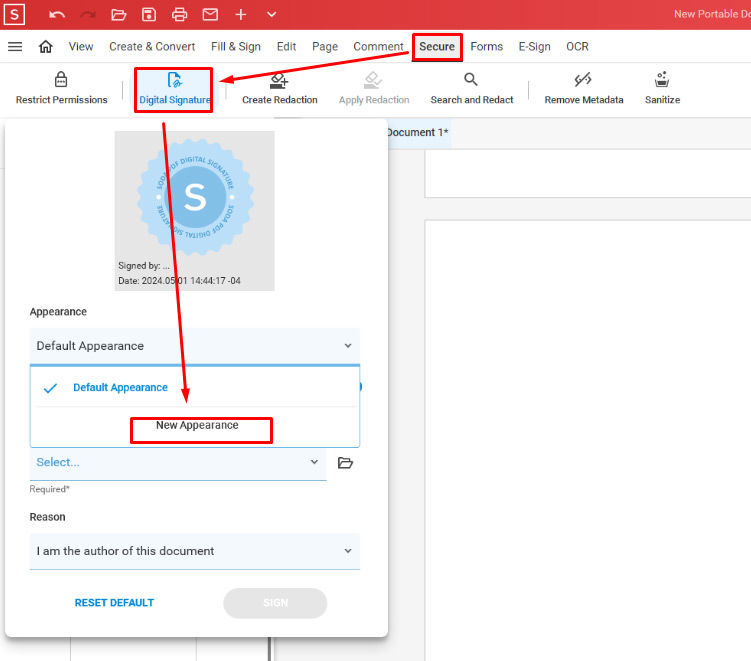
Task: Open the hamburger menu icon
Action: (x=15, y=46)
